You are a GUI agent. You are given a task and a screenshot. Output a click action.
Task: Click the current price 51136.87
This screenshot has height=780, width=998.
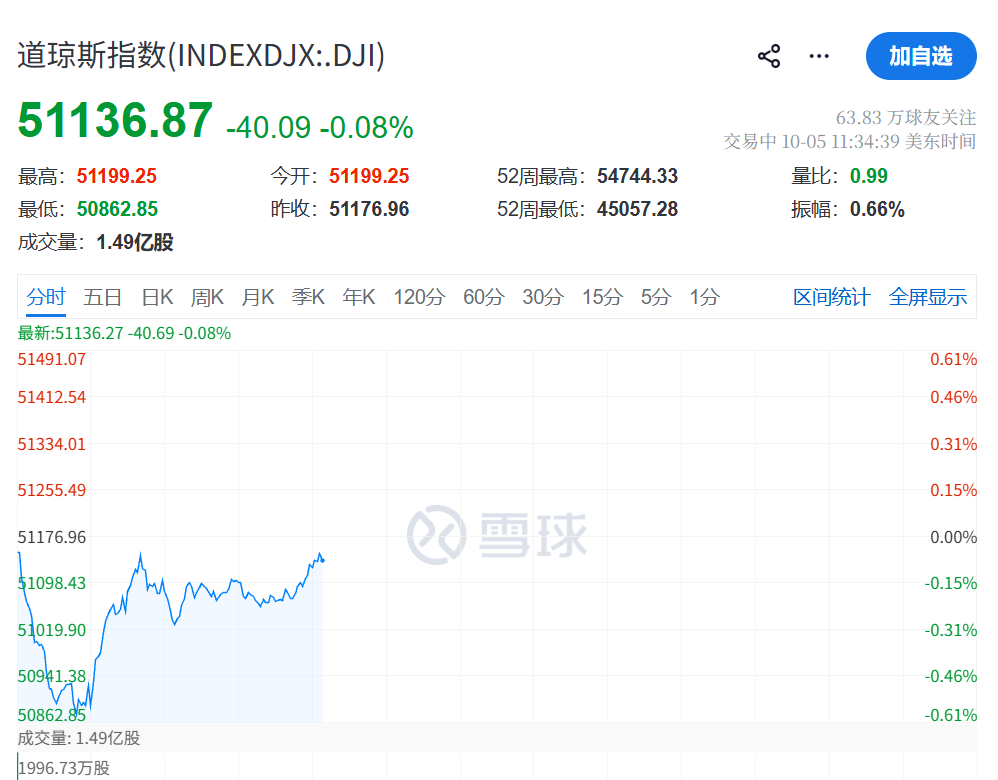pyautogui.click(x=115, y=120)
